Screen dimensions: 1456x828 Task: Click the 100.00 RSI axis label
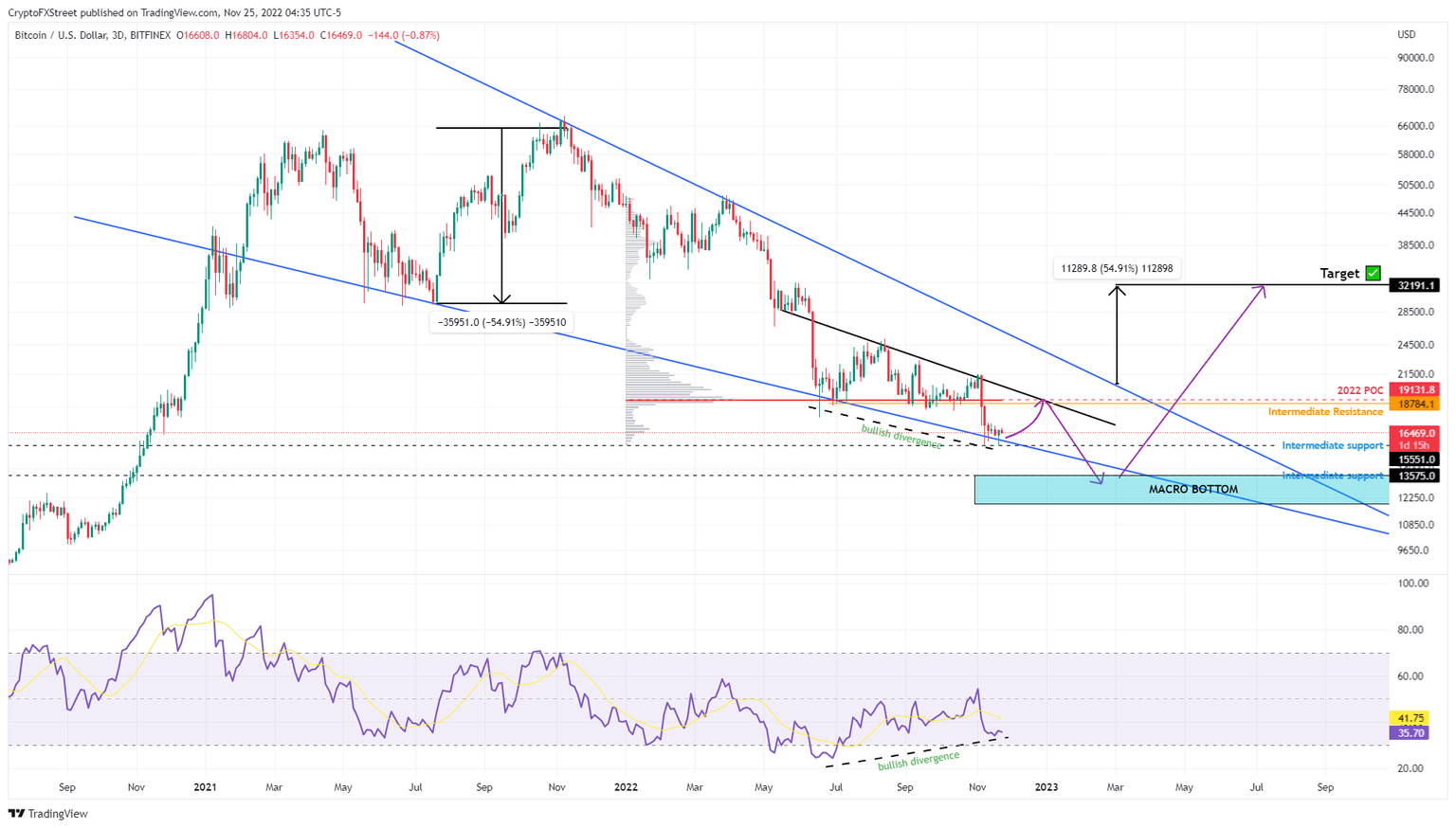click(x=1413, y=583)
